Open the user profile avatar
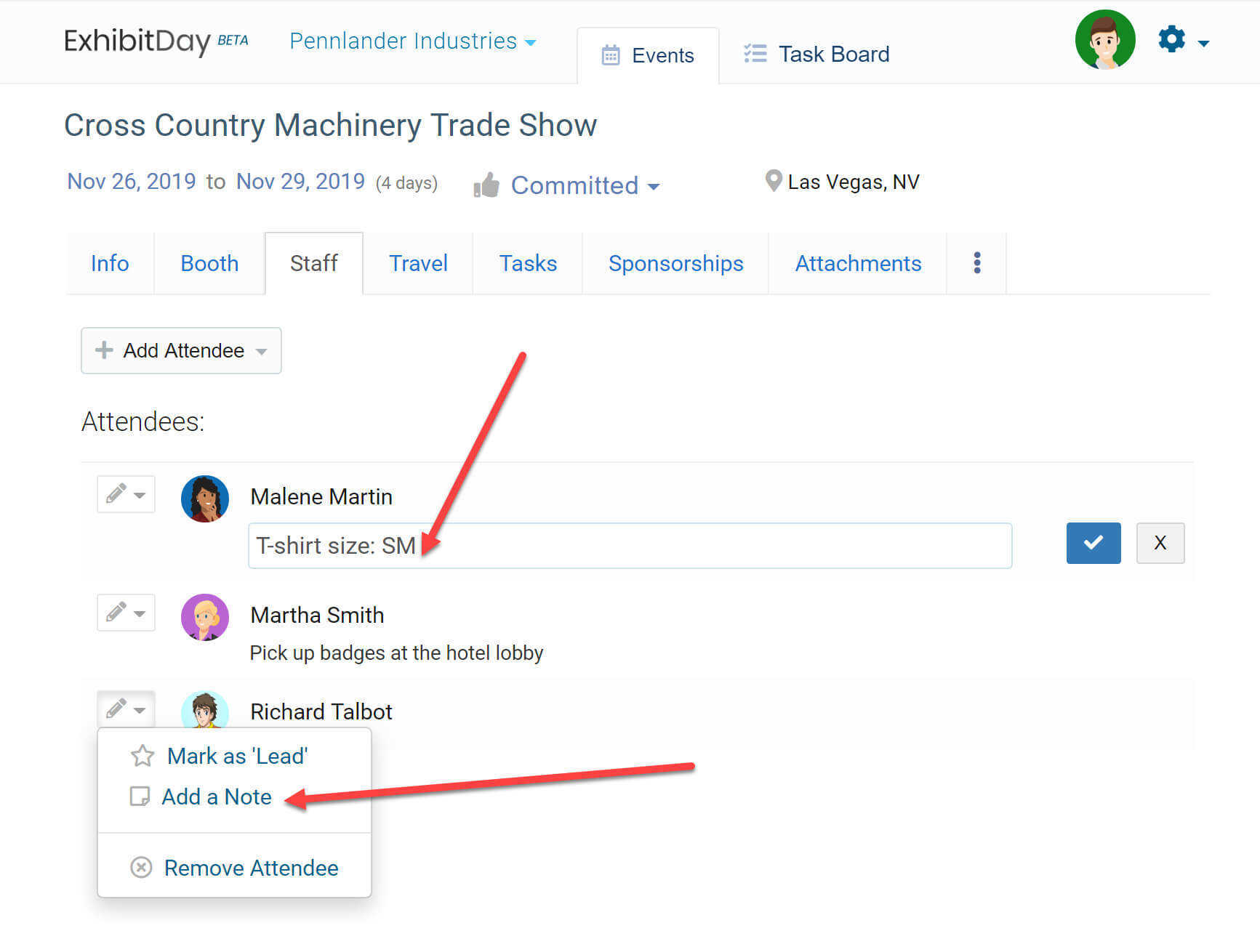The image size is (1260, 952). 1104,40
